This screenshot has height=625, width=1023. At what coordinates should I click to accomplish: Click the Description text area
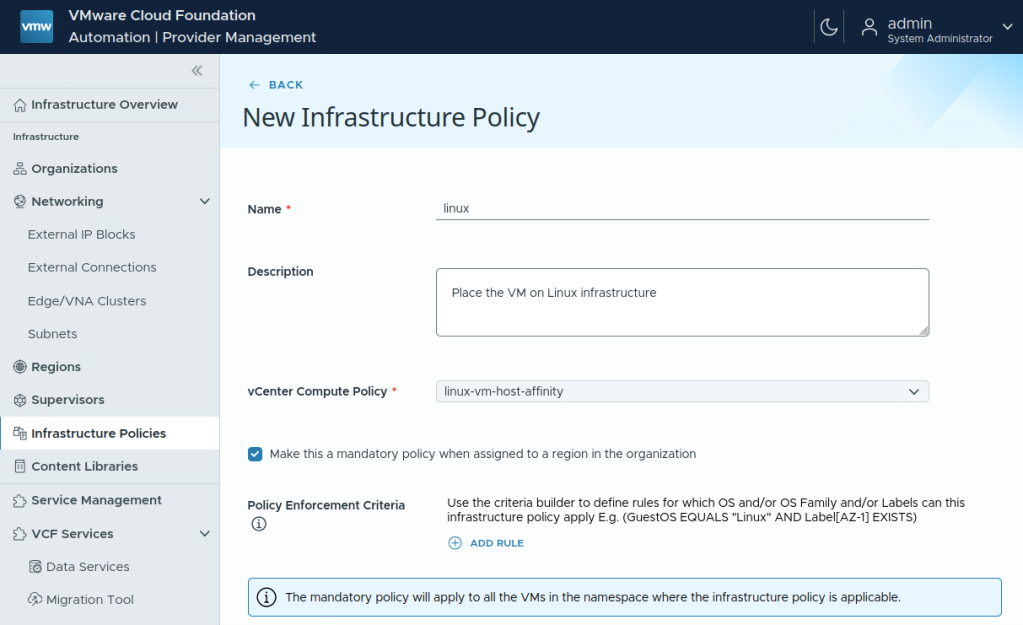click(x=682, y=302)
